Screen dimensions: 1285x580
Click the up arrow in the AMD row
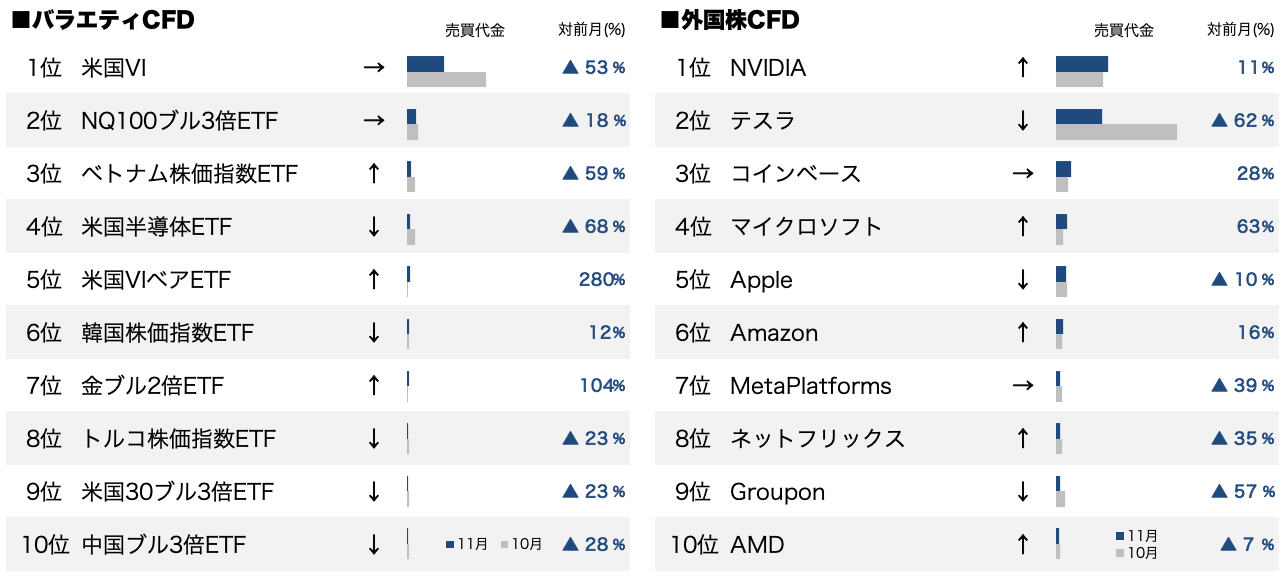(x=1022, y=545)
